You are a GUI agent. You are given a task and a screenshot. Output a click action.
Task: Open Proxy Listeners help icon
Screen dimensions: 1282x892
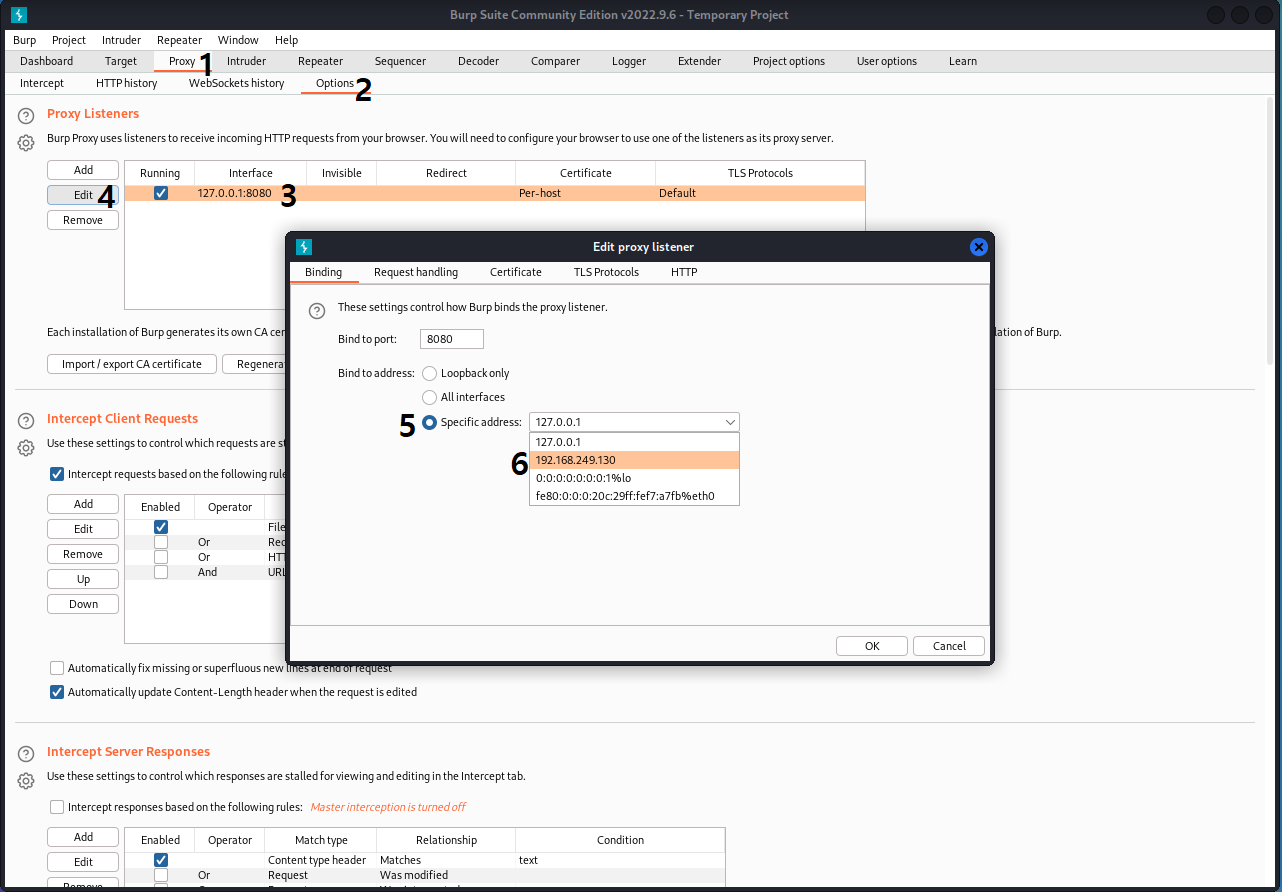pyautogui.click(x=26, y=116)
